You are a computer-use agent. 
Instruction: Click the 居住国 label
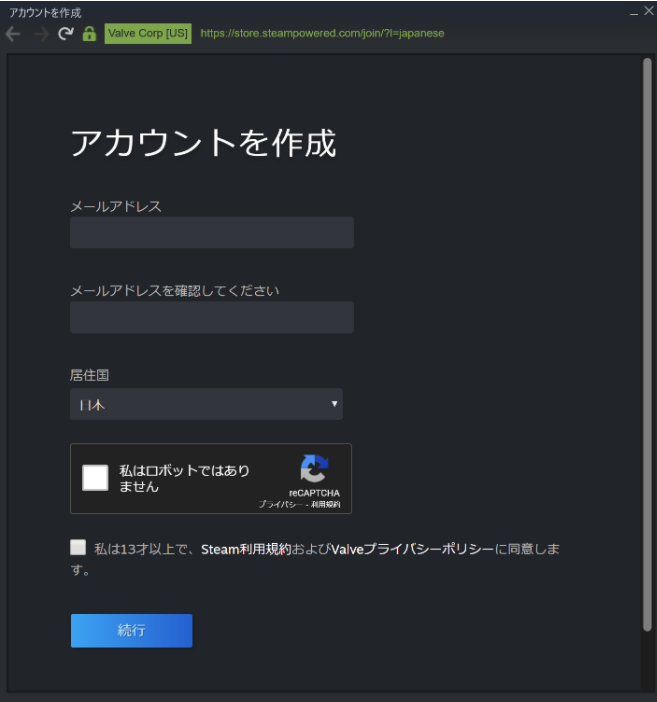[x=90, y=375]
